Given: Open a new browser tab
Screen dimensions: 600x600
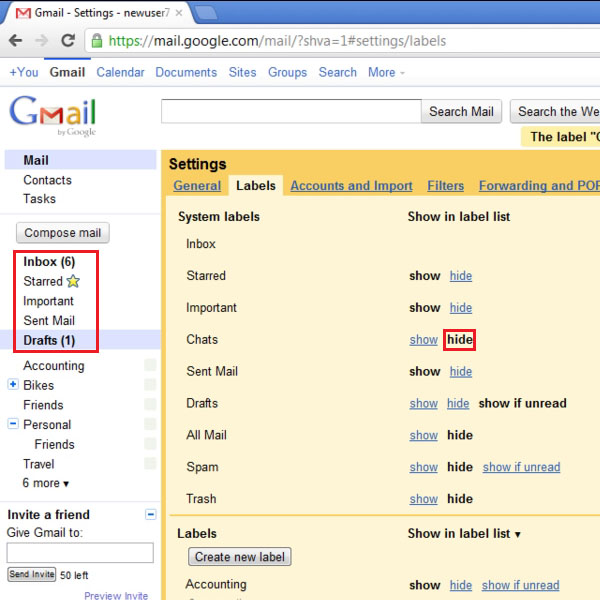Looking at the screenshot, I should 205,13.
